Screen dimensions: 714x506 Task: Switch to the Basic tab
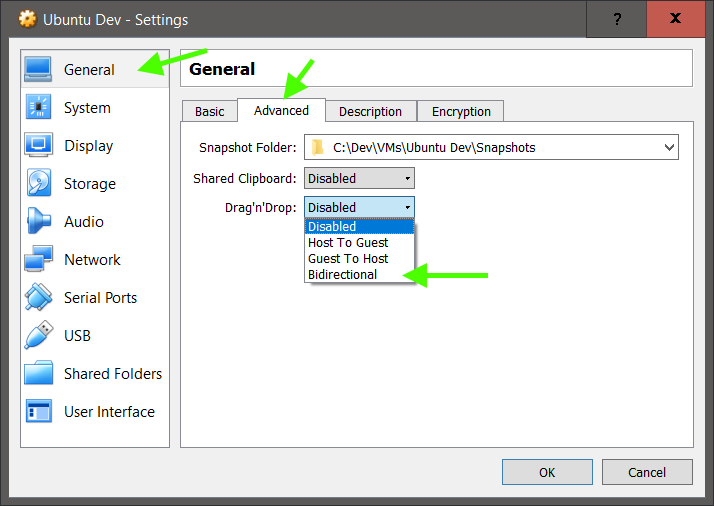[x=209, y=111]
